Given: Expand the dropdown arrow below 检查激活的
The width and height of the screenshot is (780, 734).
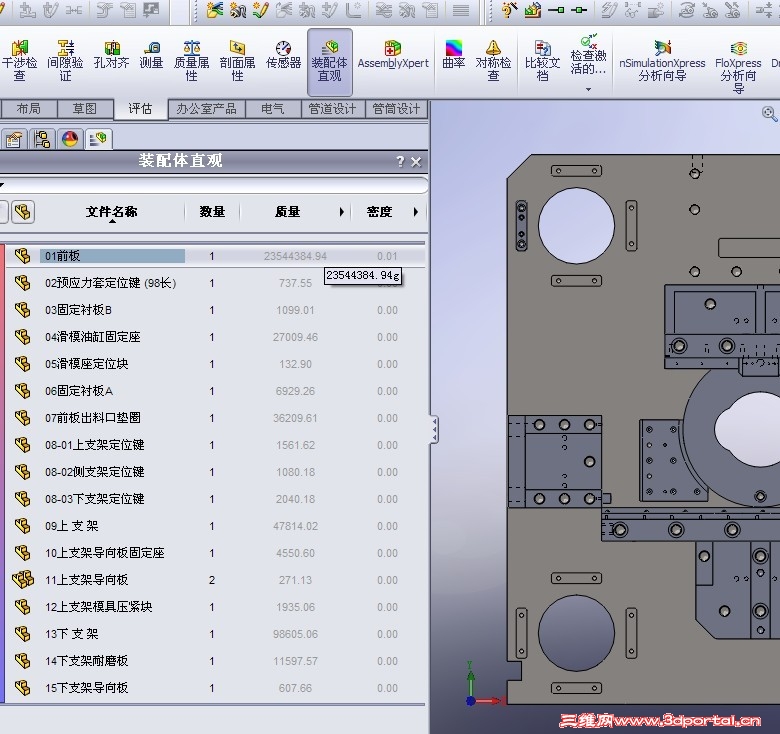Looking at the screenshot, I should point(588,90).
